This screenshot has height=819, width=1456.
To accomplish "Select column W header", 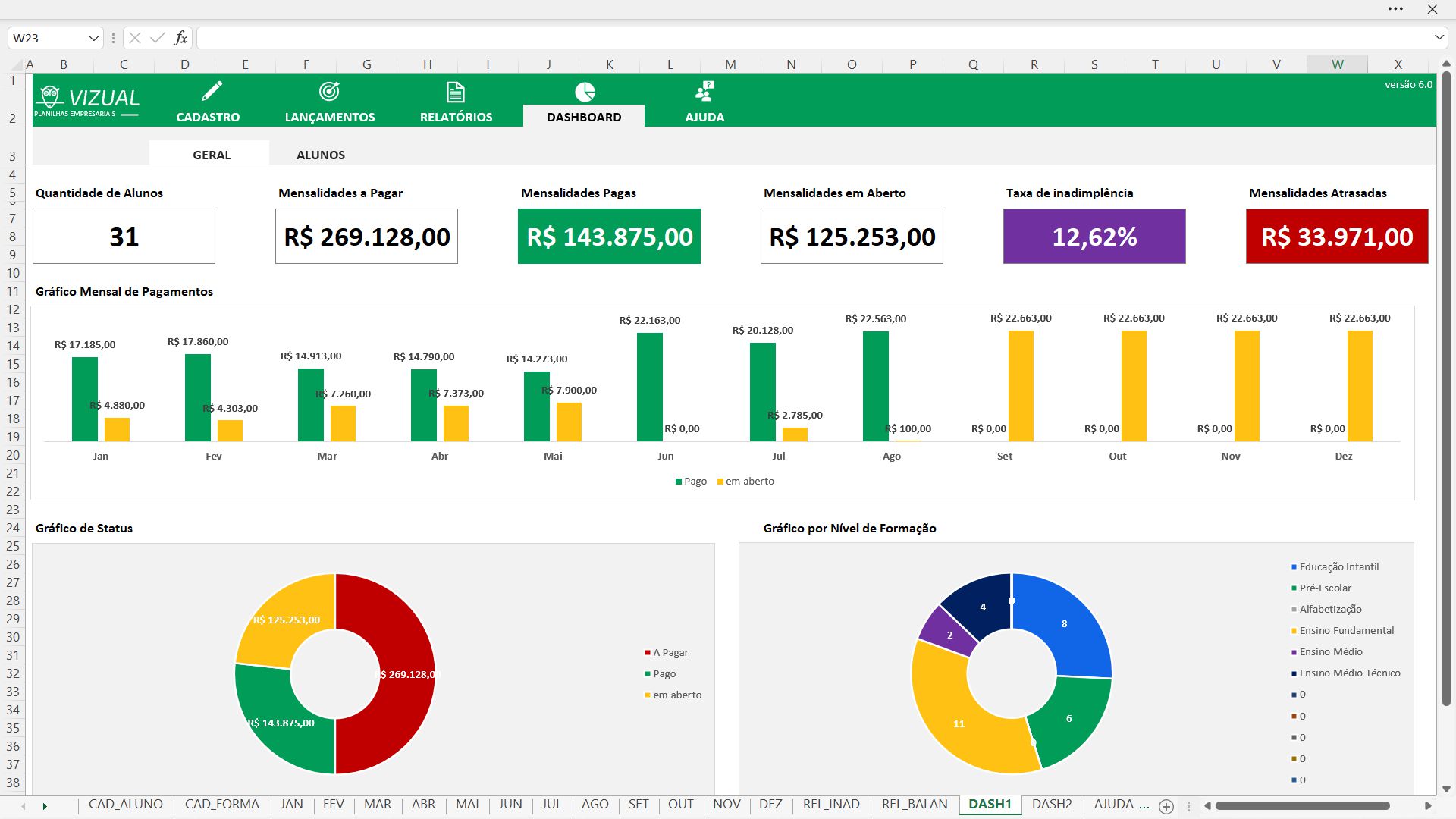I will 1337,64.
